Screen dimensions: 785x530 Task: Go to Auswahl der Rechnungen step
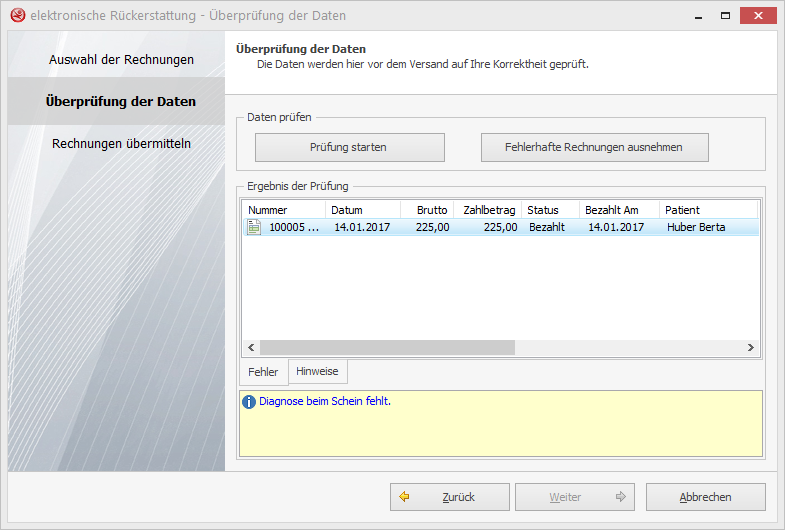point(121,59)
